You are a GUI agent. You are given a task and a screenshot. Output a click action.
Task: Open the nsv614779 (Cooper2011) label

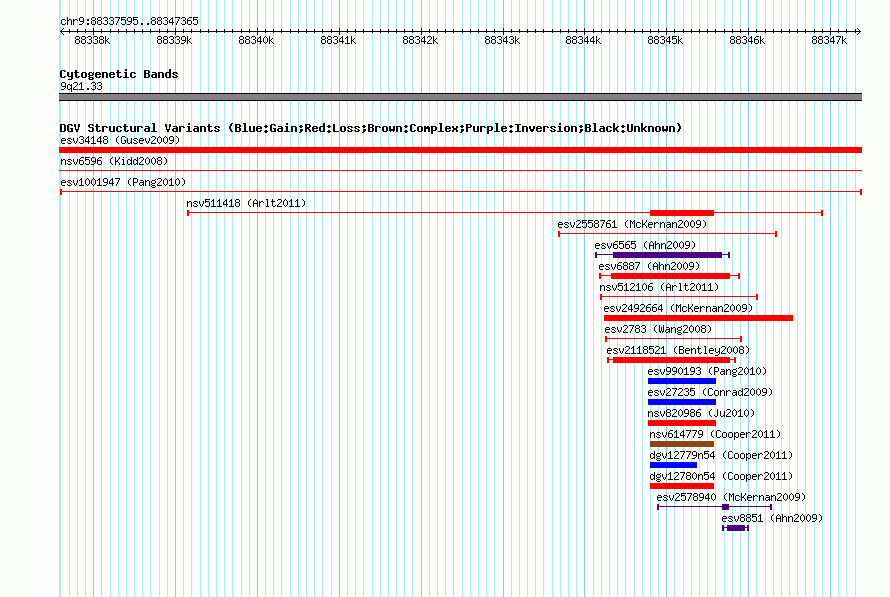coord(715,434)
